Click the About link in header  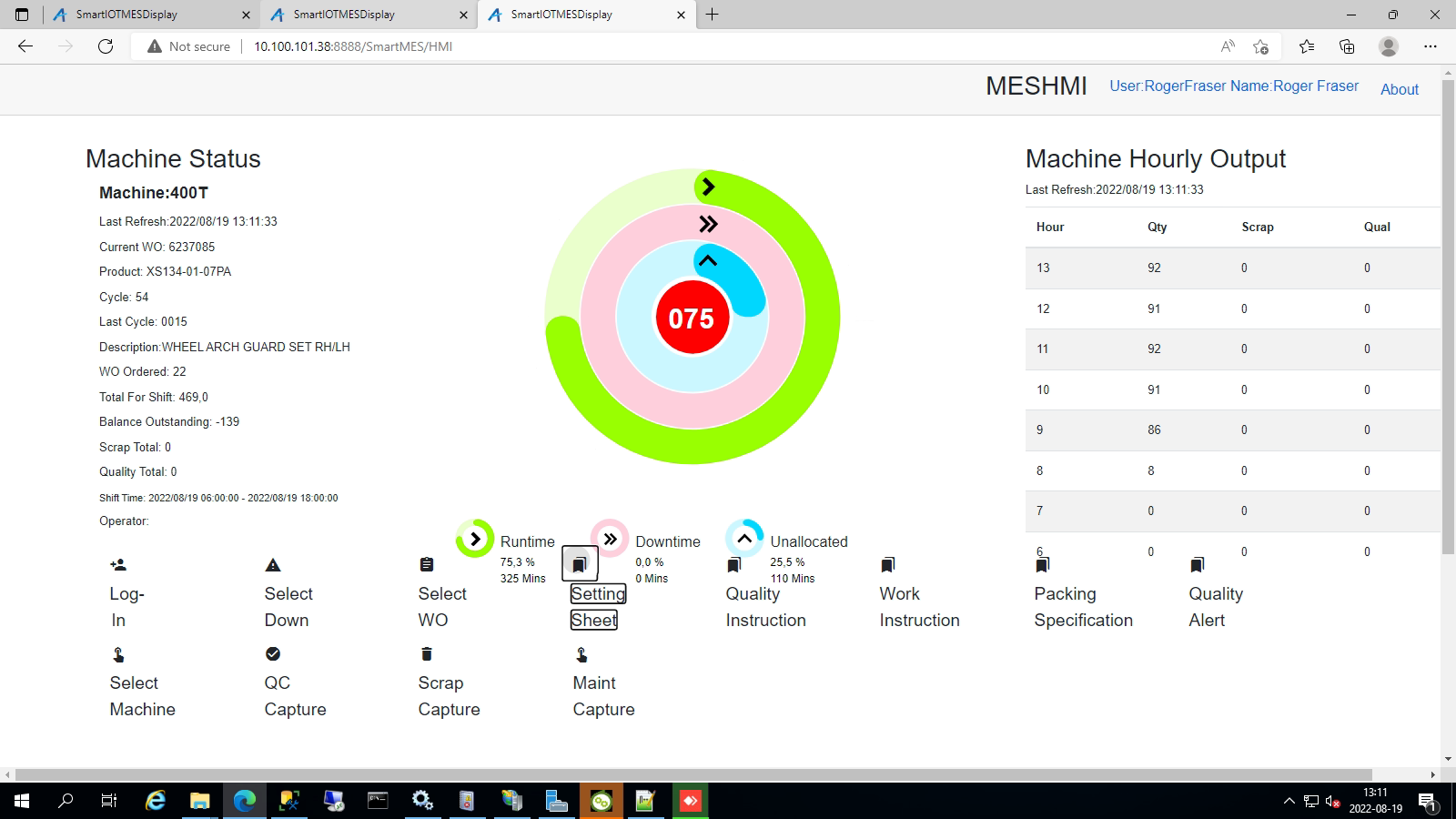point(1399,89)
